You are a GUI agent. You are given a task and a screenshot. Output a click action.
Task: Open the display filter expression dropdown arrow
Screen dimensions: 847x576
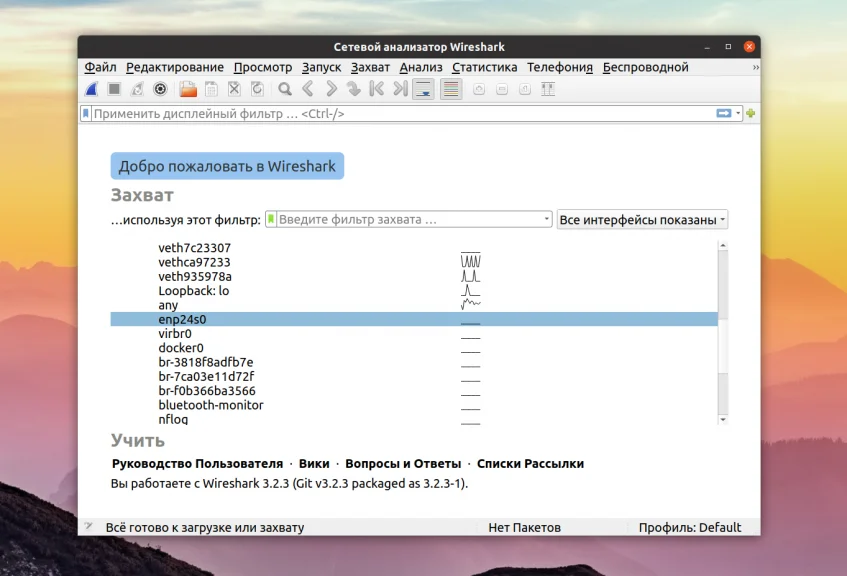737,113
